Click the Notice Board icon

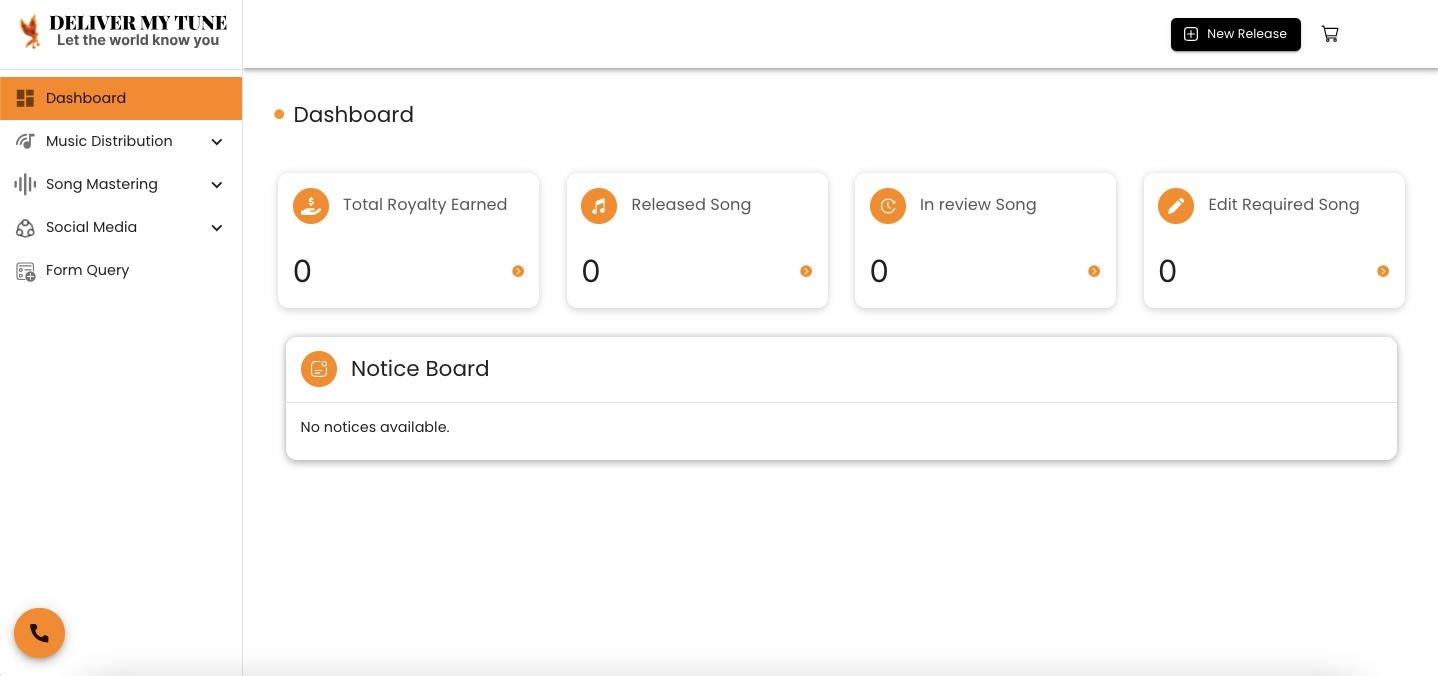(x=319, y=368)
